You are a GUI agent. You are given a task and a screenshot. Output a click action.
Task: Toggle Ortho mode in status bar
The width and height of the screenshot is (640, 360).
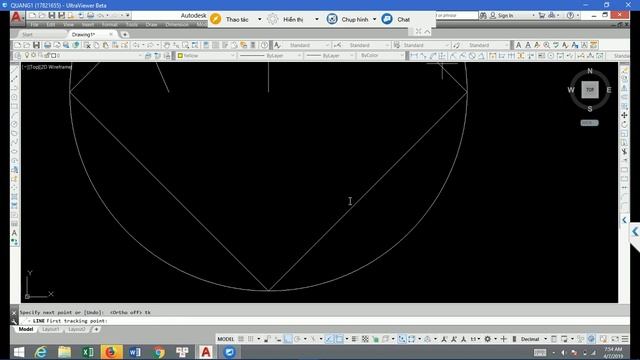pos(287,339)
